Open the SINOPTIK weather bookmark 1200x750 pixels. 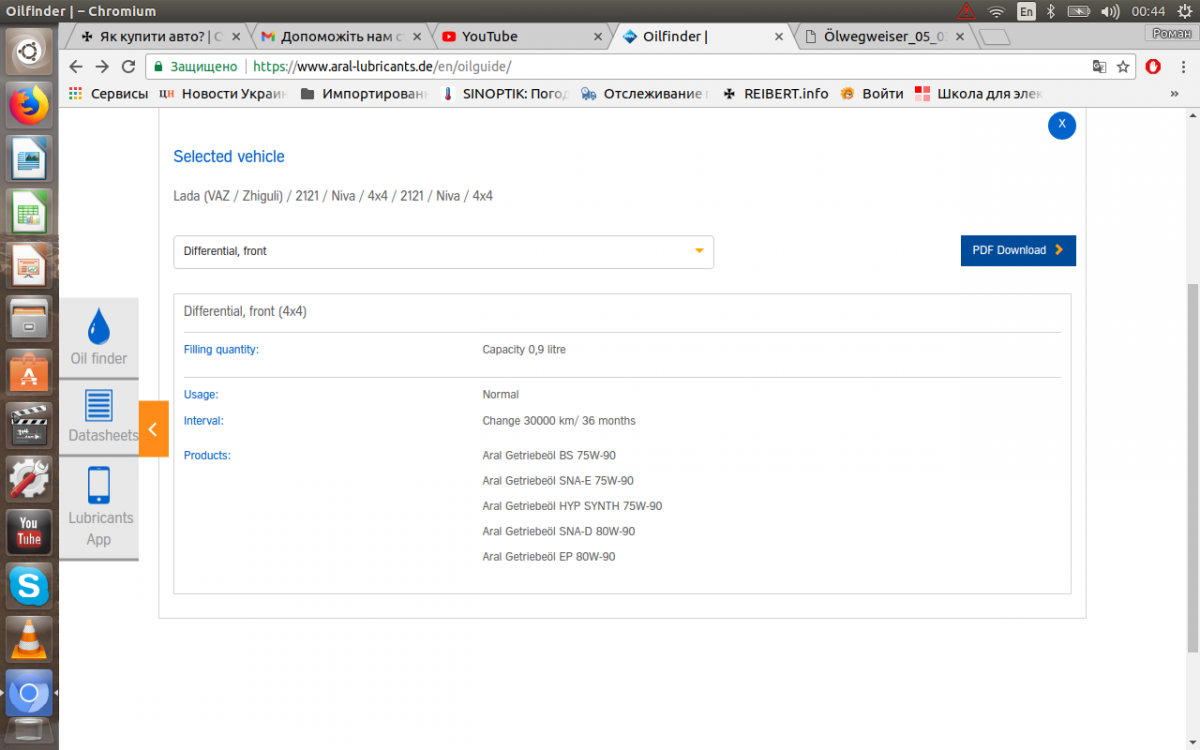coord(506,94)
